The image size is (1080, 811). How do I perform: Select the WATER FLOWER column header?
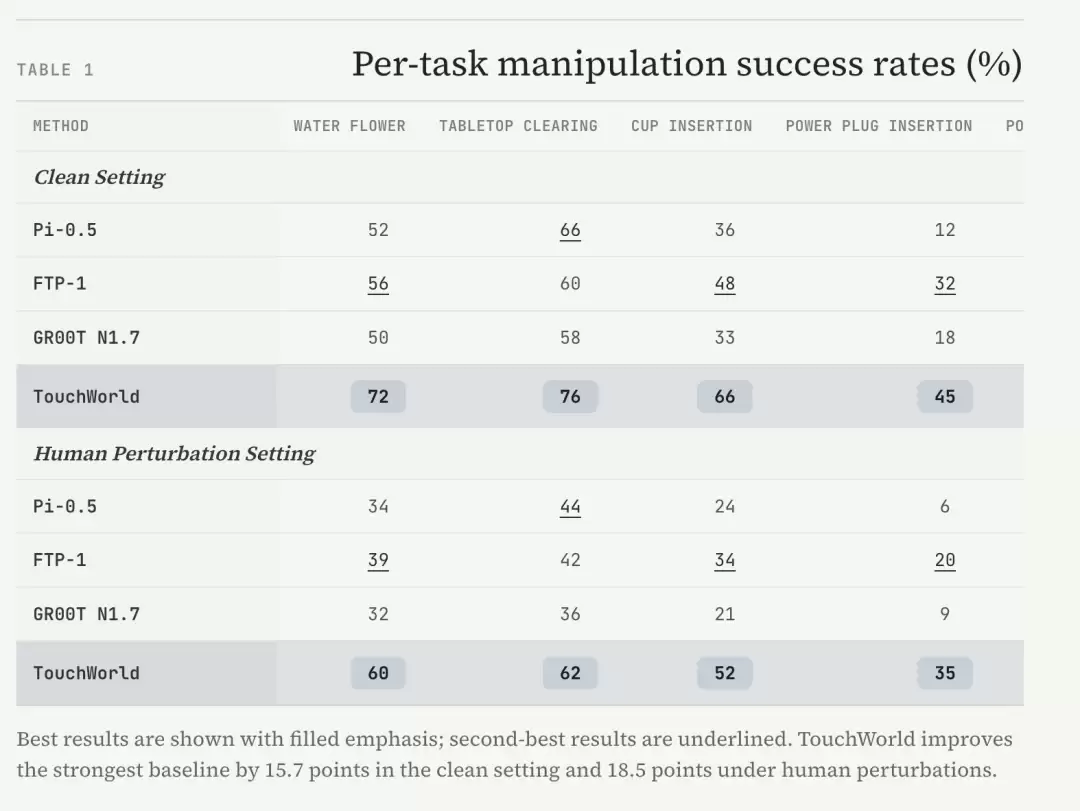tap(349, 126)
